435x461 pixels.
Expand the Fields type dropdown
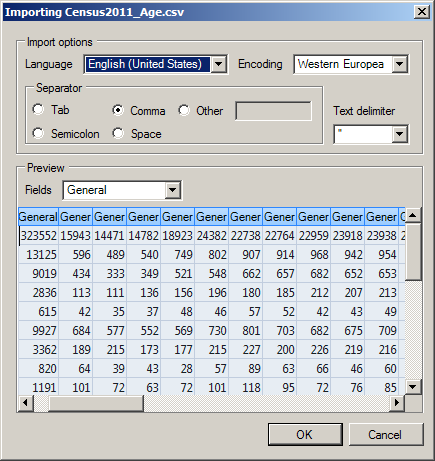tap(173, 190)
